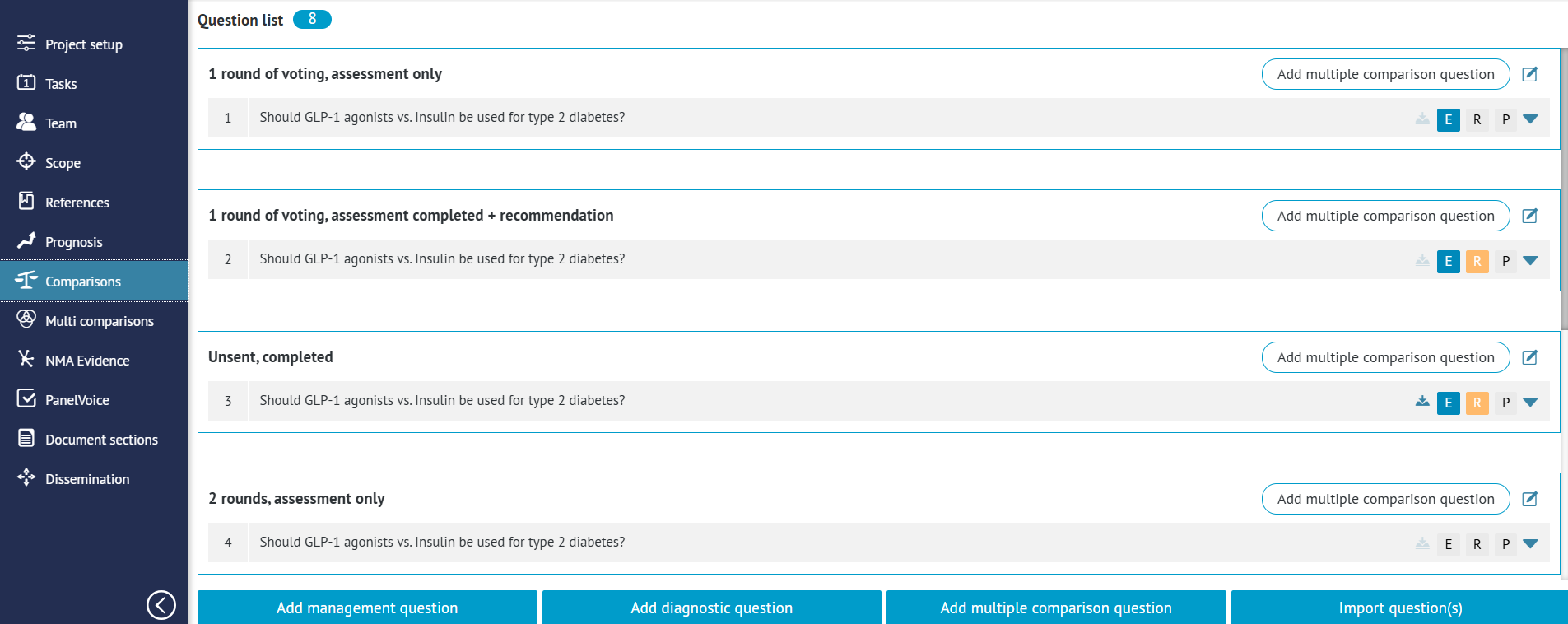Viewport: 1568px width, 624px height.
Task: Expand the dropdown arrow for question 3
Action: (x=1530, y=403)
